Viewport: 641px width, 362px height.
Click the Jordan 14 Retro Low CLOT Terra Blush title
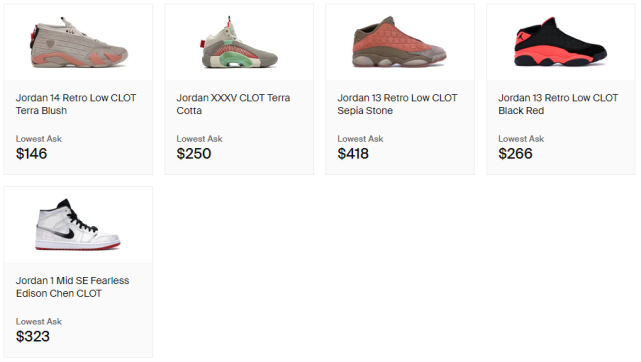pos(76,104)
